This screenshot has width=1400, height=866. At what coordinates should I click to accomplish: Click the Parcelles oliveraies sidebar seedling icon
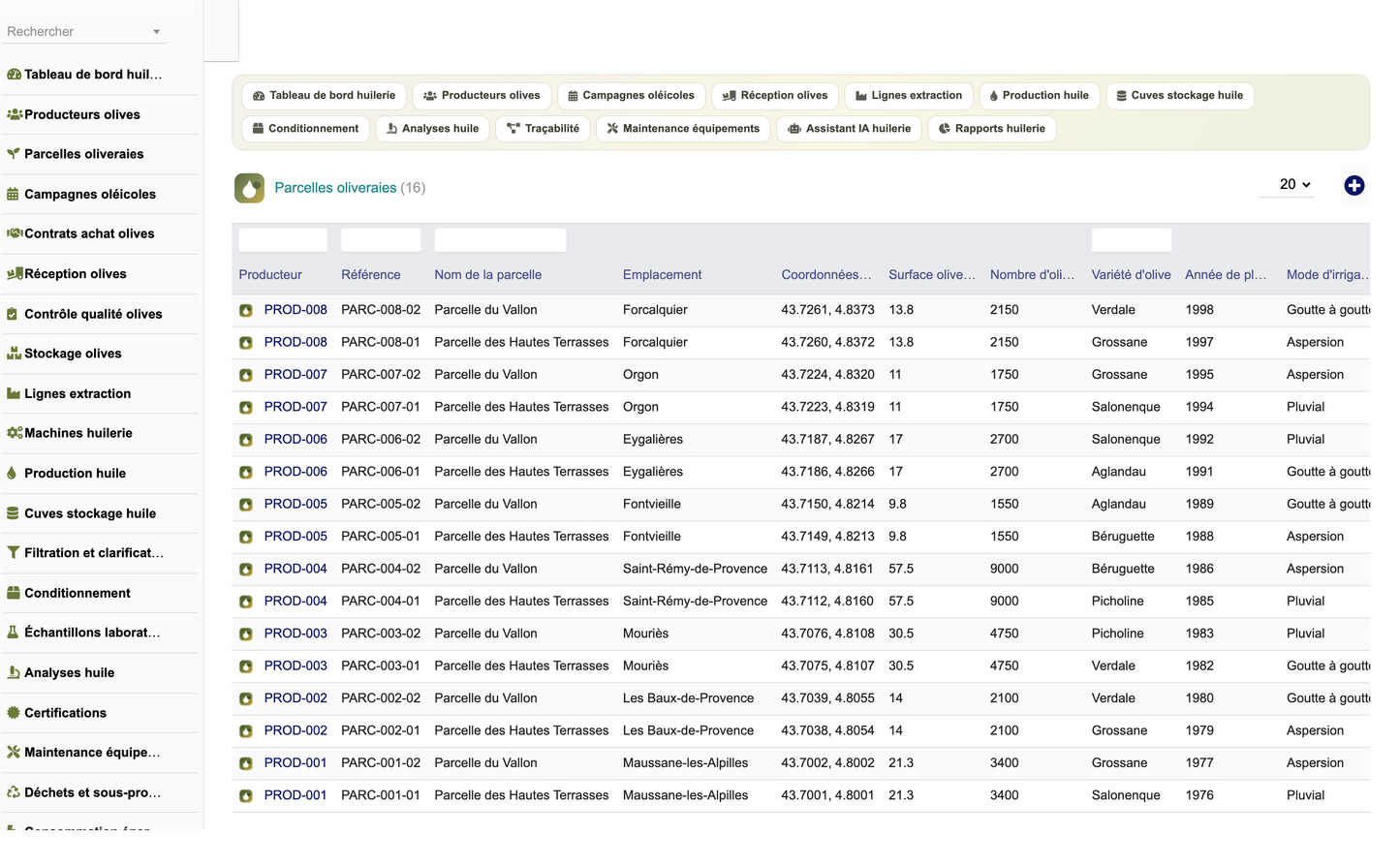pos(14,154)
